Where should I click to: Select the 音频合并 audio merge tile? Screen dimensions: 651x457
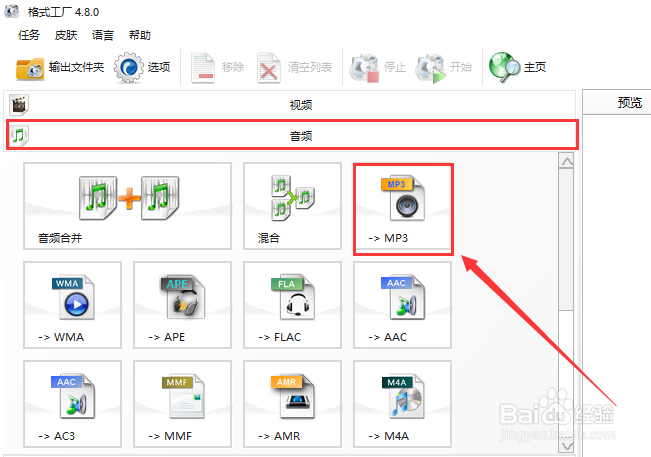127,206
